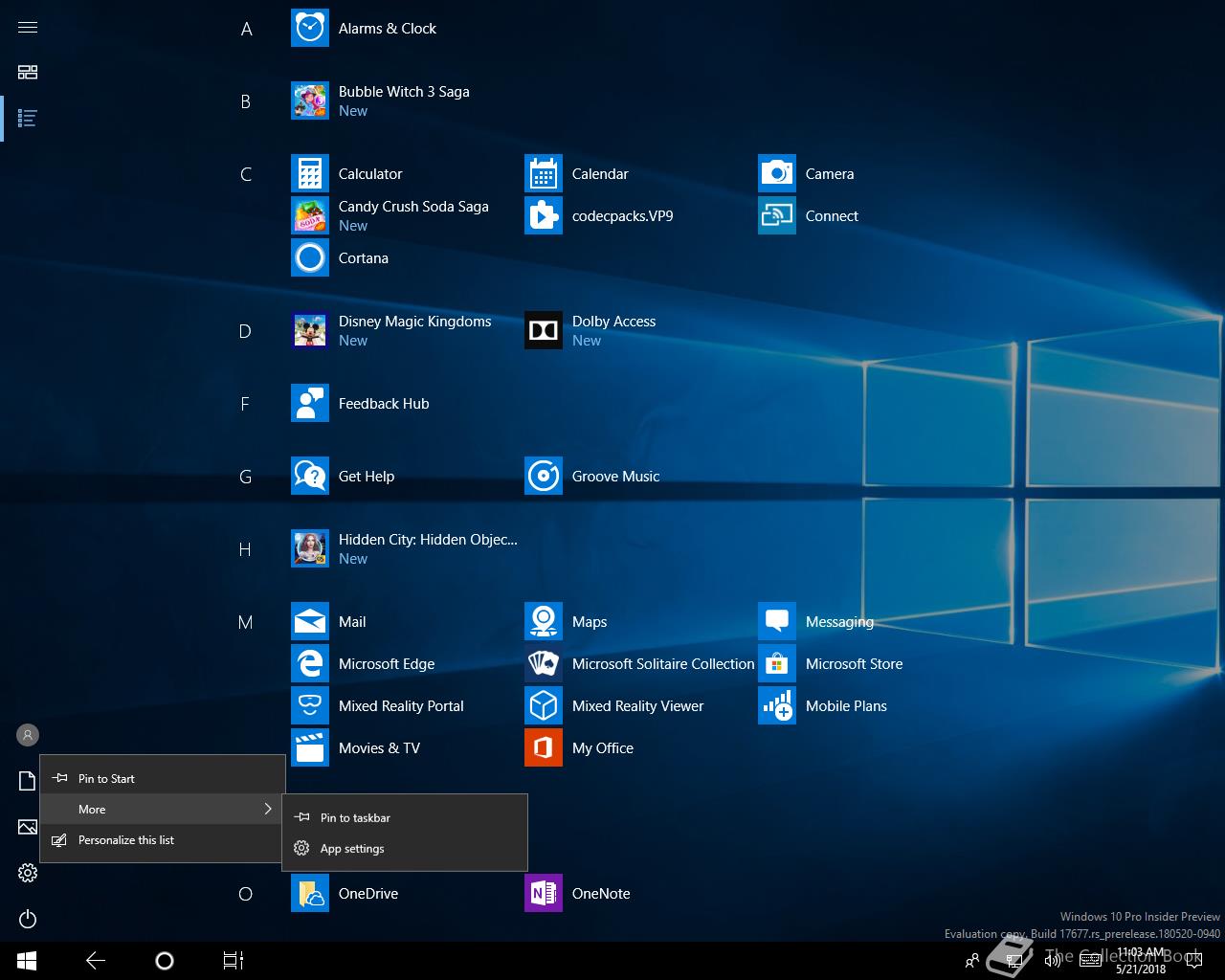Open Cortana circle on taskbar
Screen dimensions: 1225x980
(165, 961)
